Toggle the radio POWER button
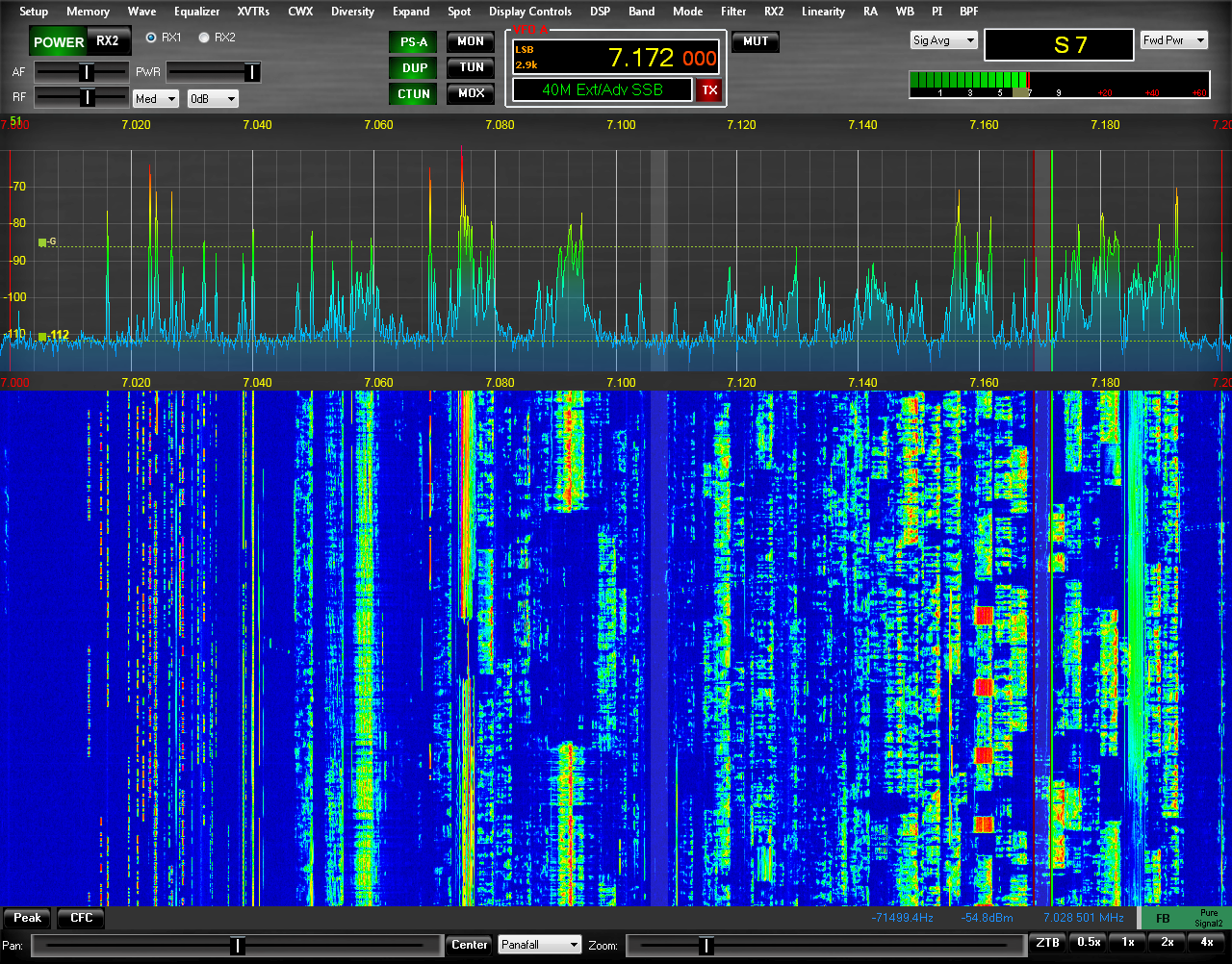The height and width of the screenshot is (964, 1232). [x=59, y=41]
